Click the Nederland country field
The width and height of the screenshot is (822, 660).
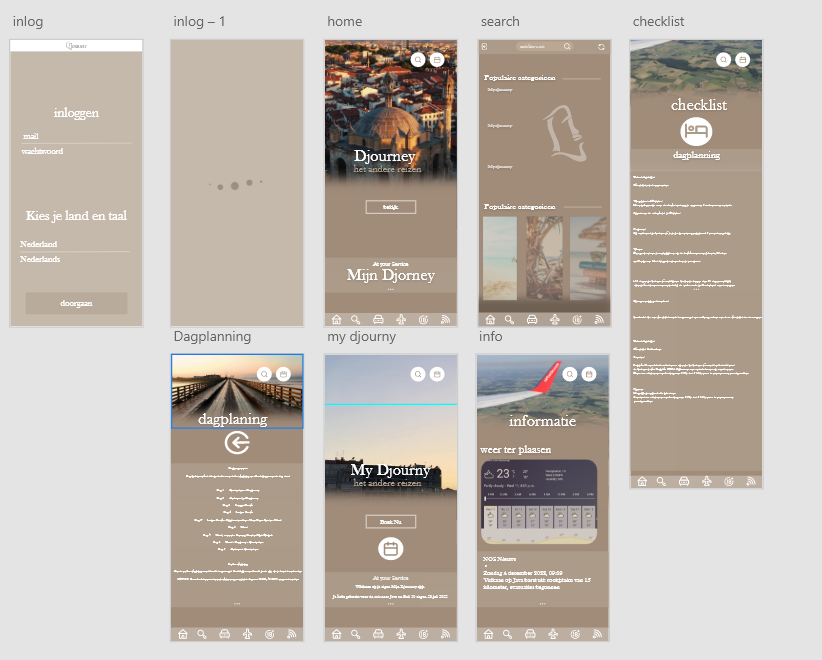(x=75, y=244)
